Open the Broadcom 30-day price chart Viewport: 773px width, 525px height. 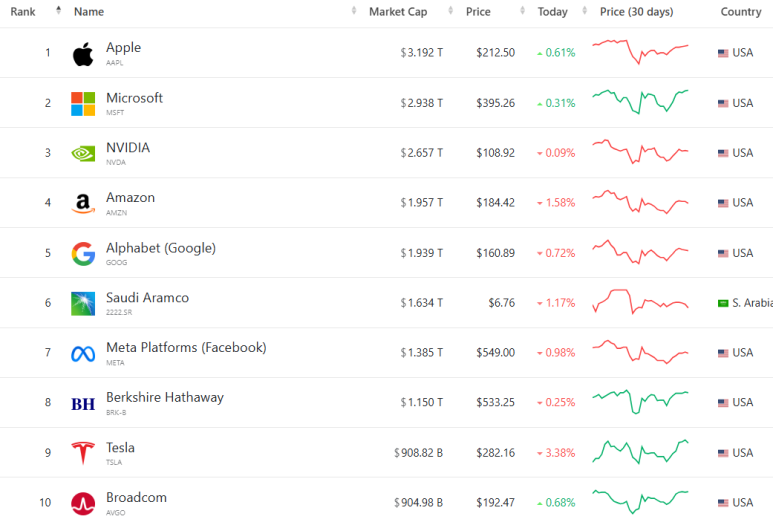pyautogui.click(x=640, y=502)
